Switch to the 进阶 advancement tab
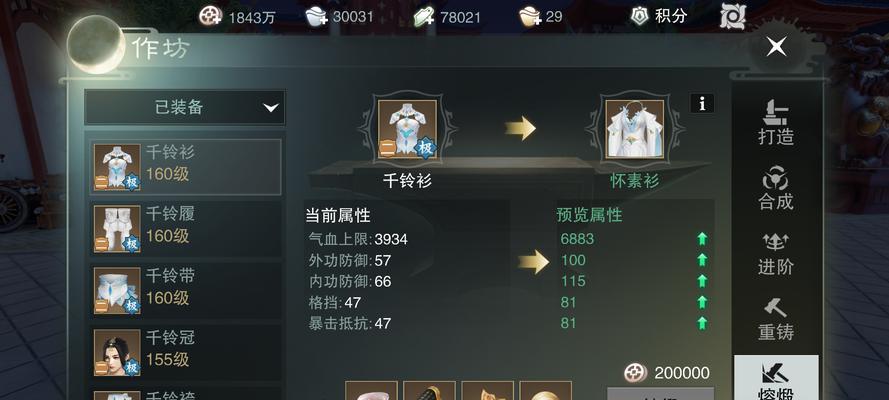 click(776, 253)
